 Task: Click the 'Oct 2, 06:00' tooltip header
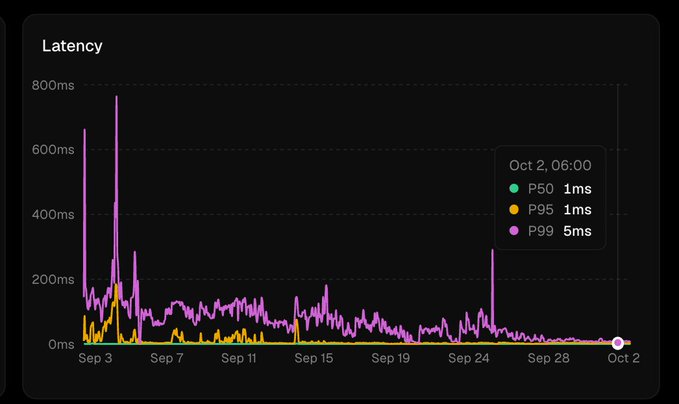click(x=550, y=165)
